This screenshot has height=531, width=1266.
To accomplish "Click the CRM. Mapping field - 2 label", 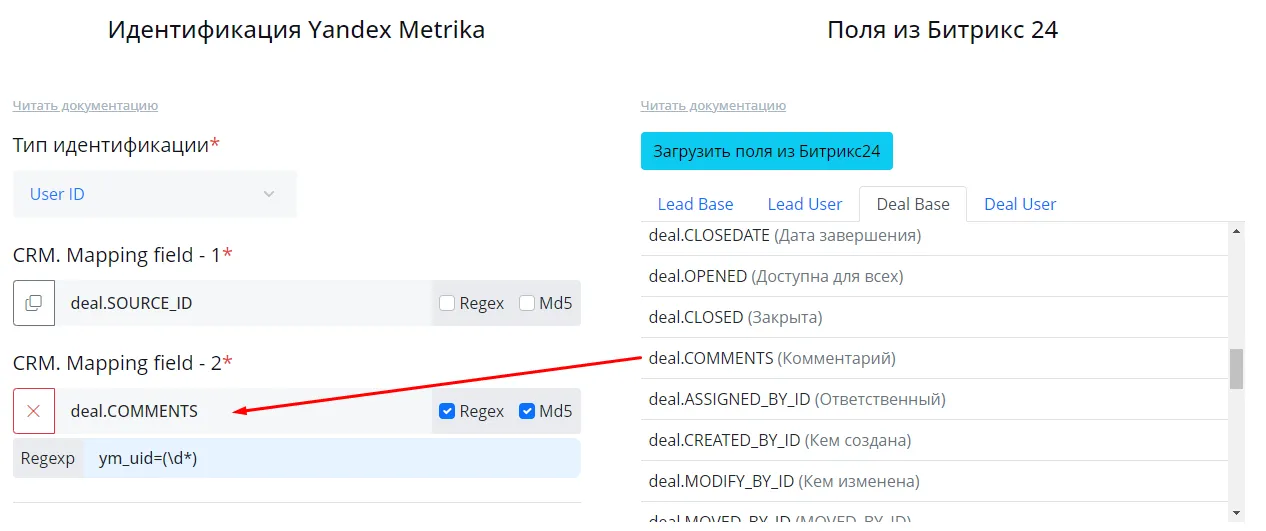I will point(123,363).
